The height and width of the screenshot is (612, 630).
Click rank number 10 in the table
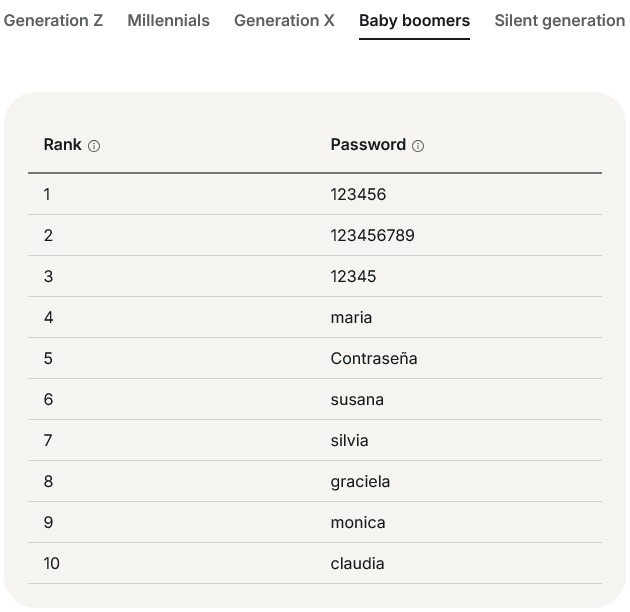[x=52, y=563]
